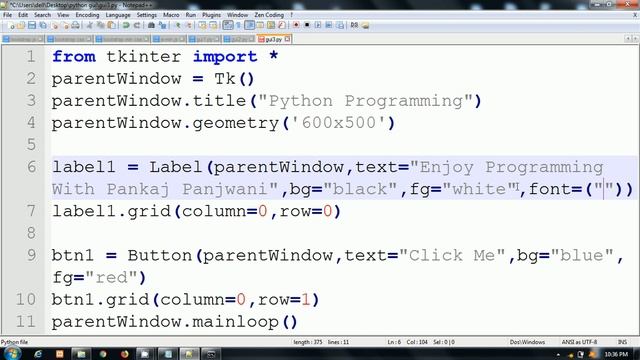Zoom in using the toolbar icon

pyautogui.click(x=178, y=25)
